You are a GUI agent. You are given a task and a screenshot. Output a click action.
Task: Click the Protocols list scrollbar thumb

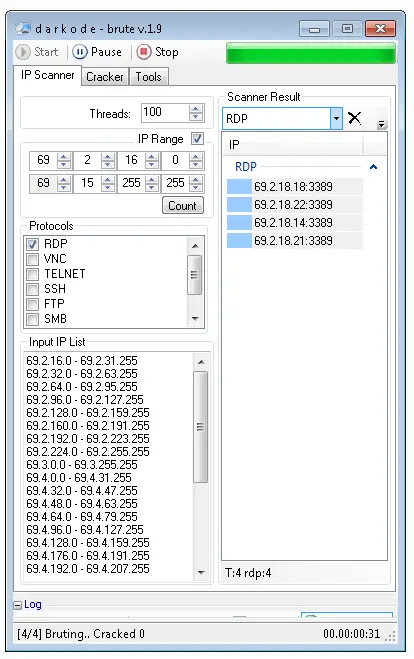click(194, 274)
